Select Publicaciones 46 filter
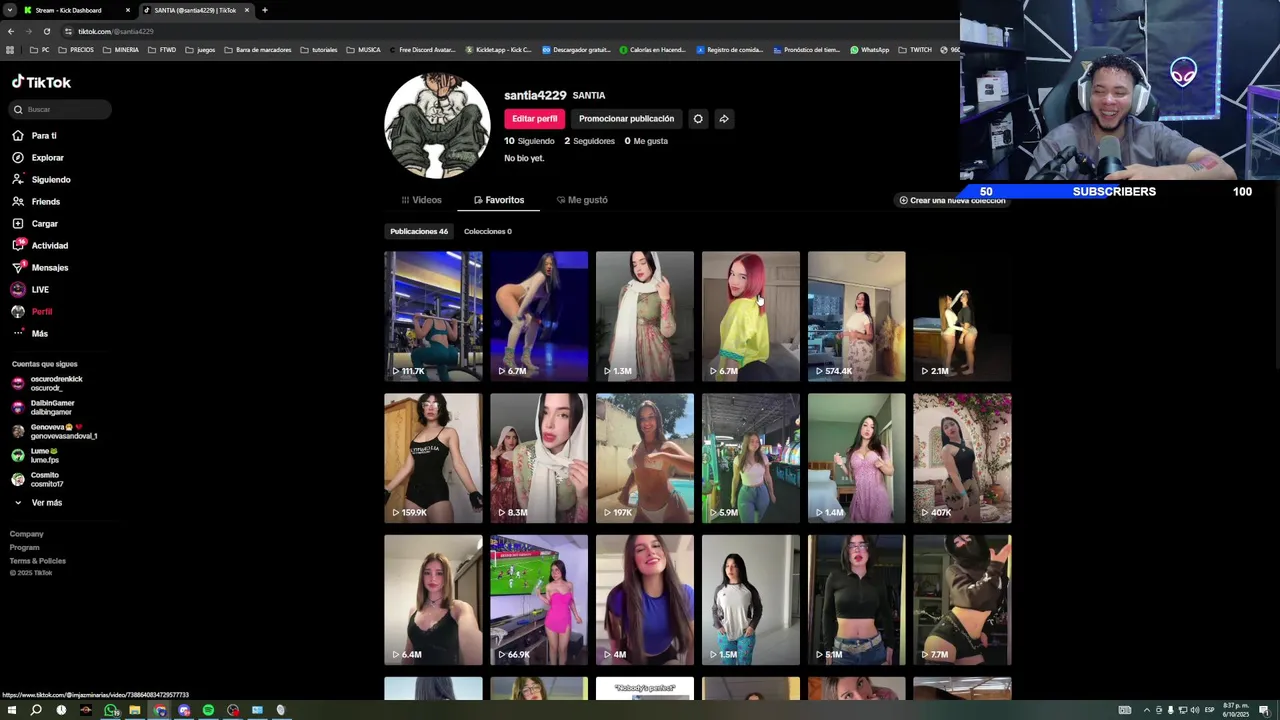This screenshot has width=1280, height=720. click(x=419, y=231)
